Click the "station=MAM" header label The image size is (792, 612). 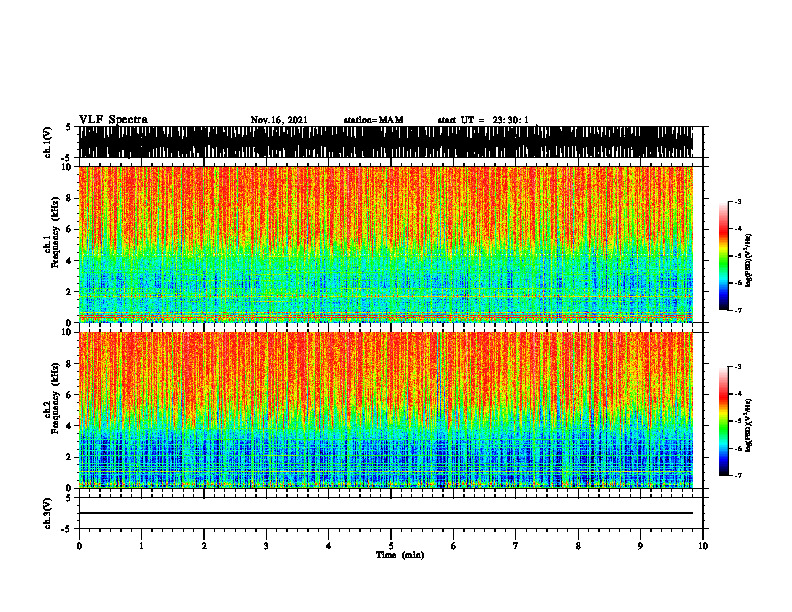(x=373, y=120)
